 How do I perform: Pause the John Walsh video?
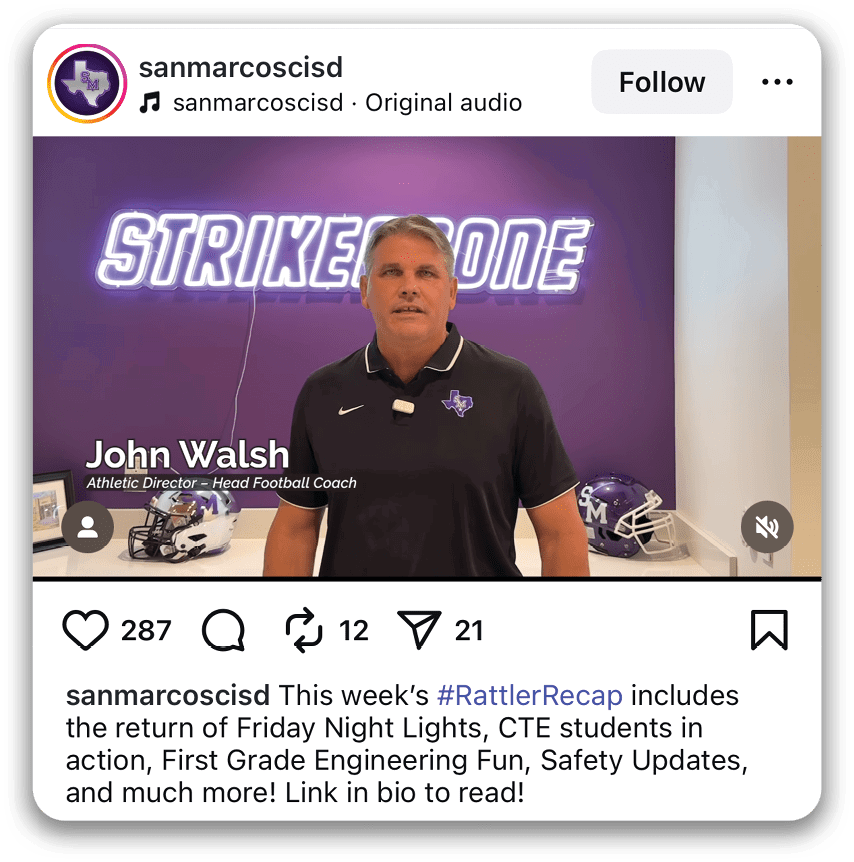point(427,356)
